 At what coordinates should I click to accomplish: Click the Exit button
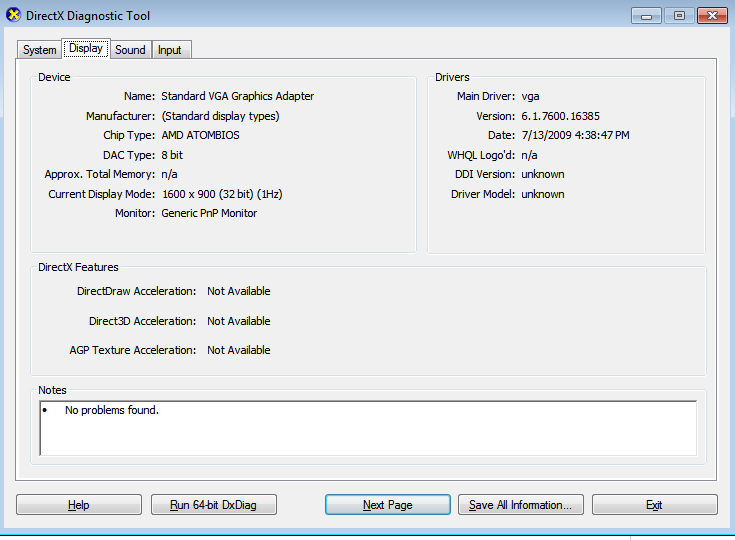coord(655,505)
